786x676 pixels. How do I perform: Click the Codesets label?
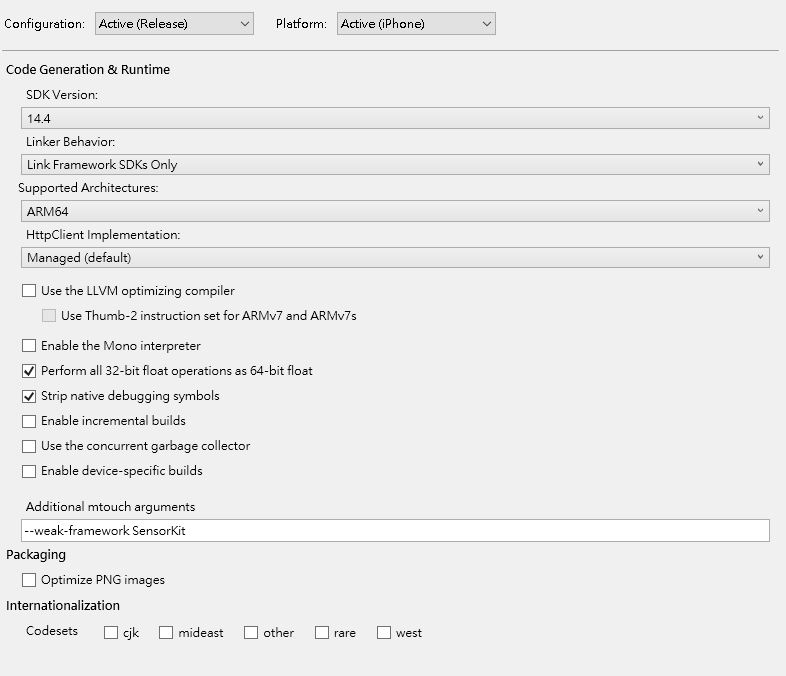(x=52, y=631)
